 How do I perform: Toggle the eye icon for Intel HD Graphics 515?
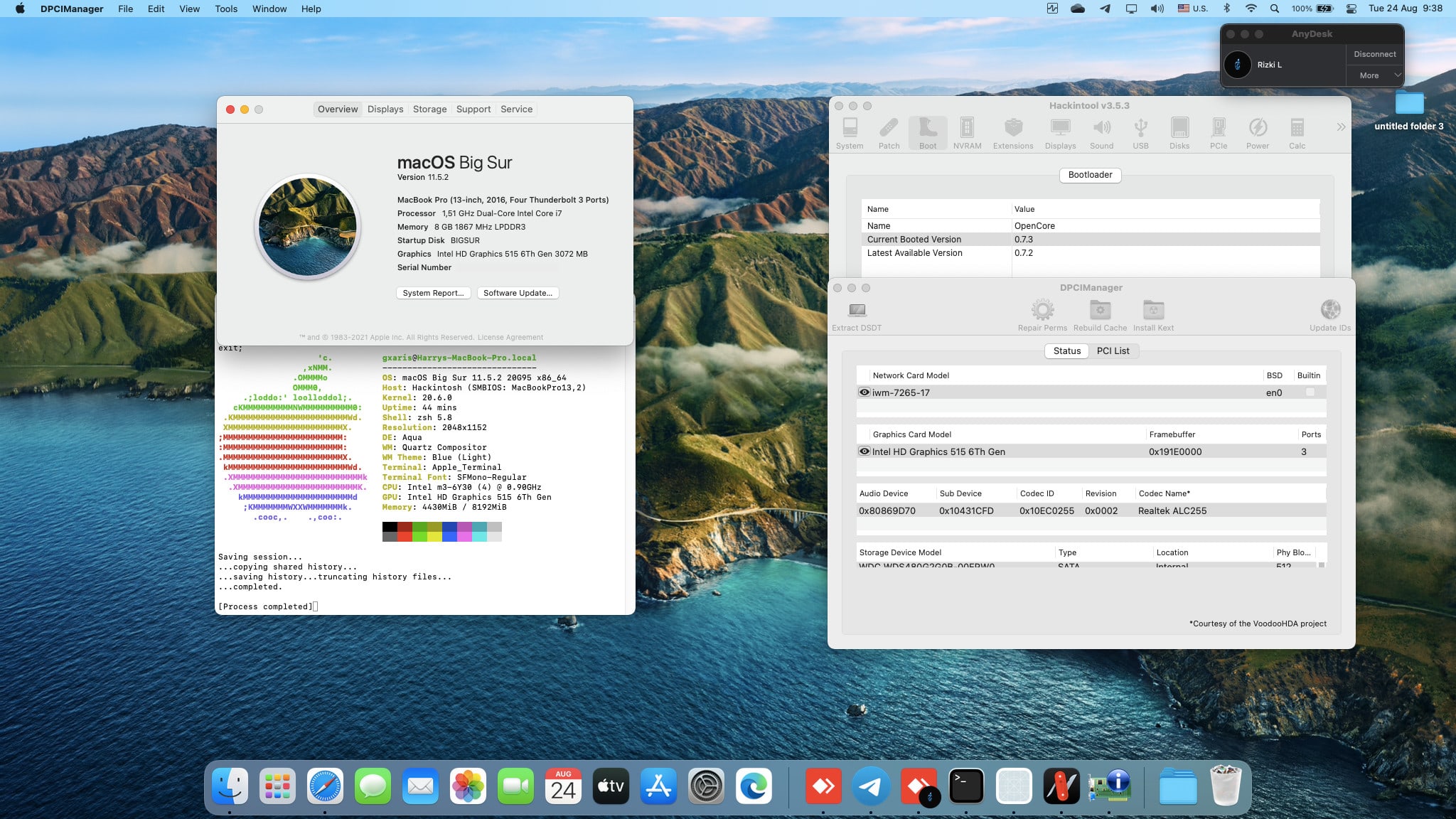point(864,451)
